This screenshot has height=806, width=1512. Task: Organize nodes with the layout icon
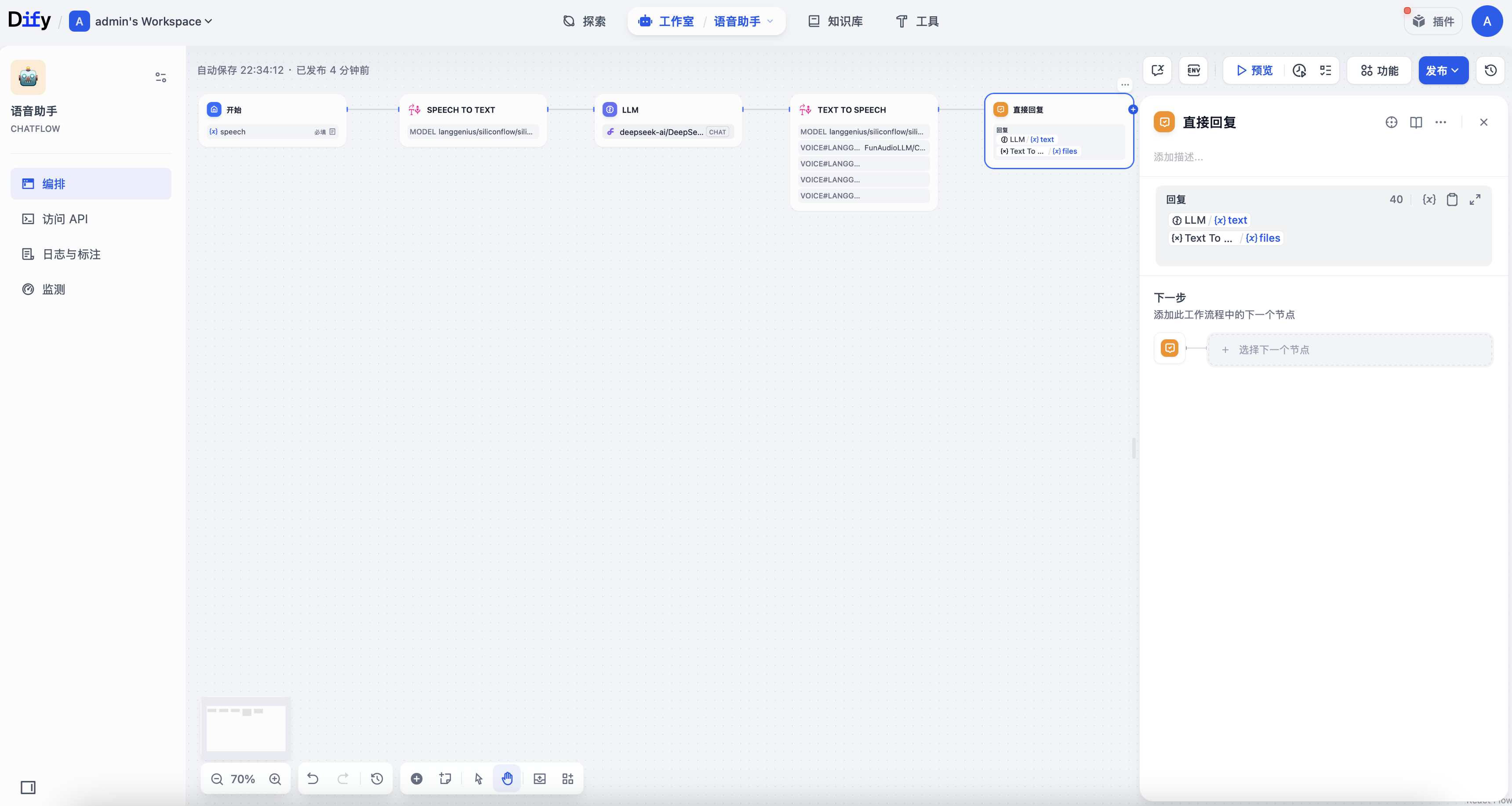click(x=567, y=778)
